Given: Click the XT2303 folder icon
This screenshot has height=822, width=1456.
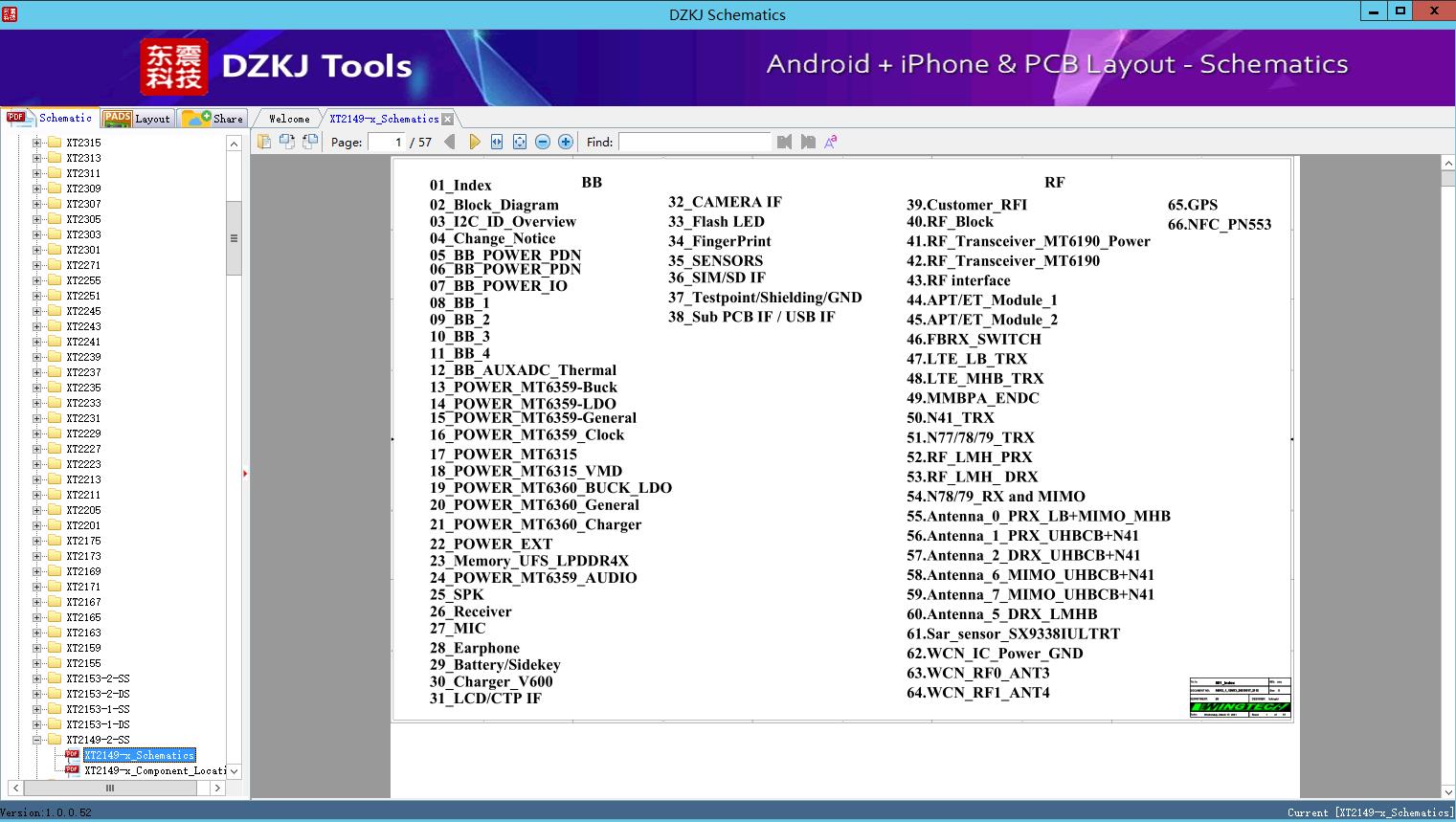Looking at the screenshot, I should tap(55, 234).
